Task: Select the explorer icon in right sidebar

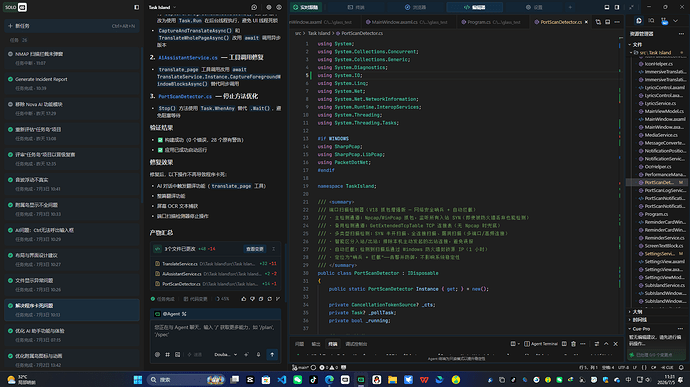Action: pos(639,21)
